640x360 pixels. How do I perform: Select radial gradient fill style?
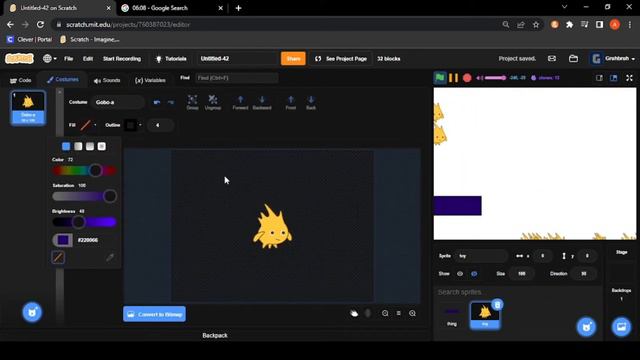(x=102, y=146)
